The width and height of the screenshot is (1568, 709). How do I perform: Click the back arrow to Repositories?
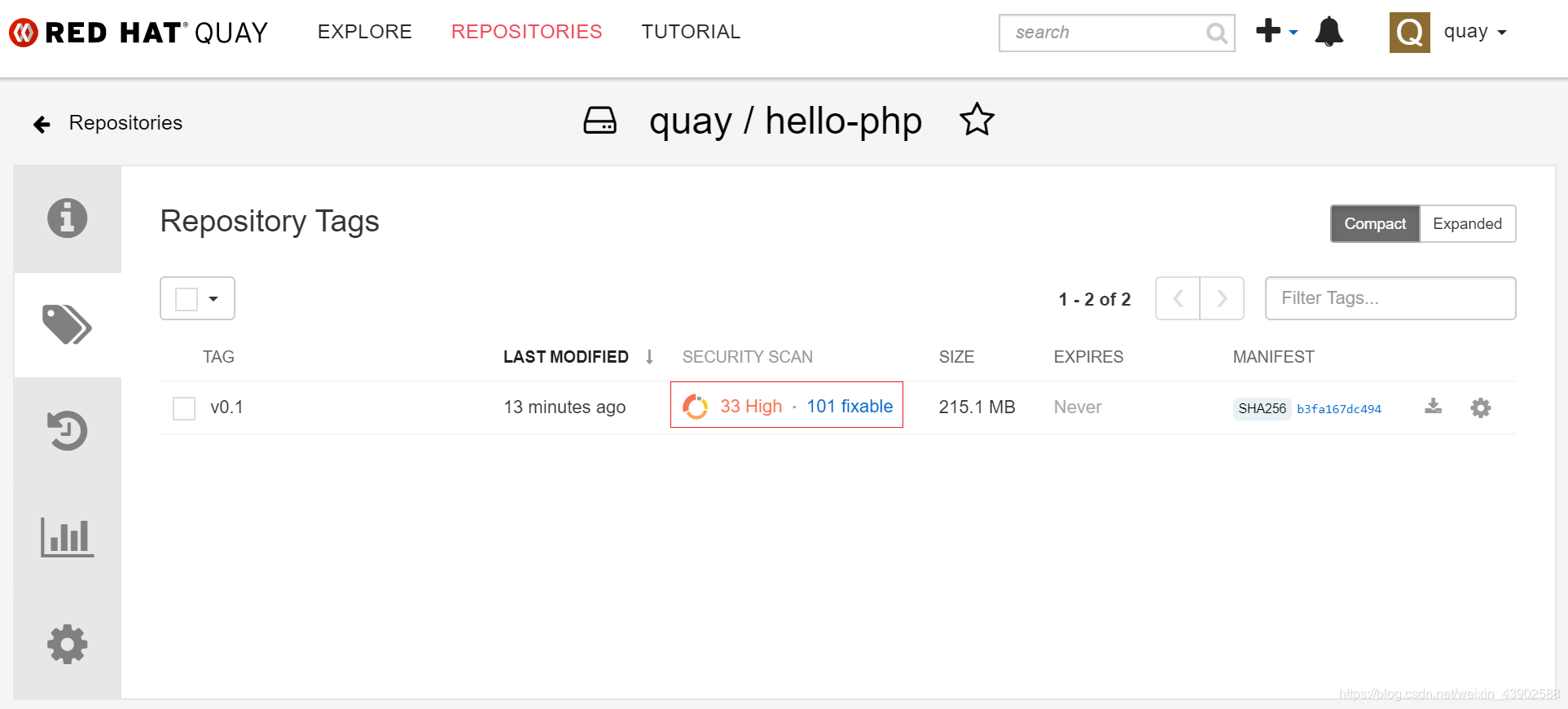(42, 124)
